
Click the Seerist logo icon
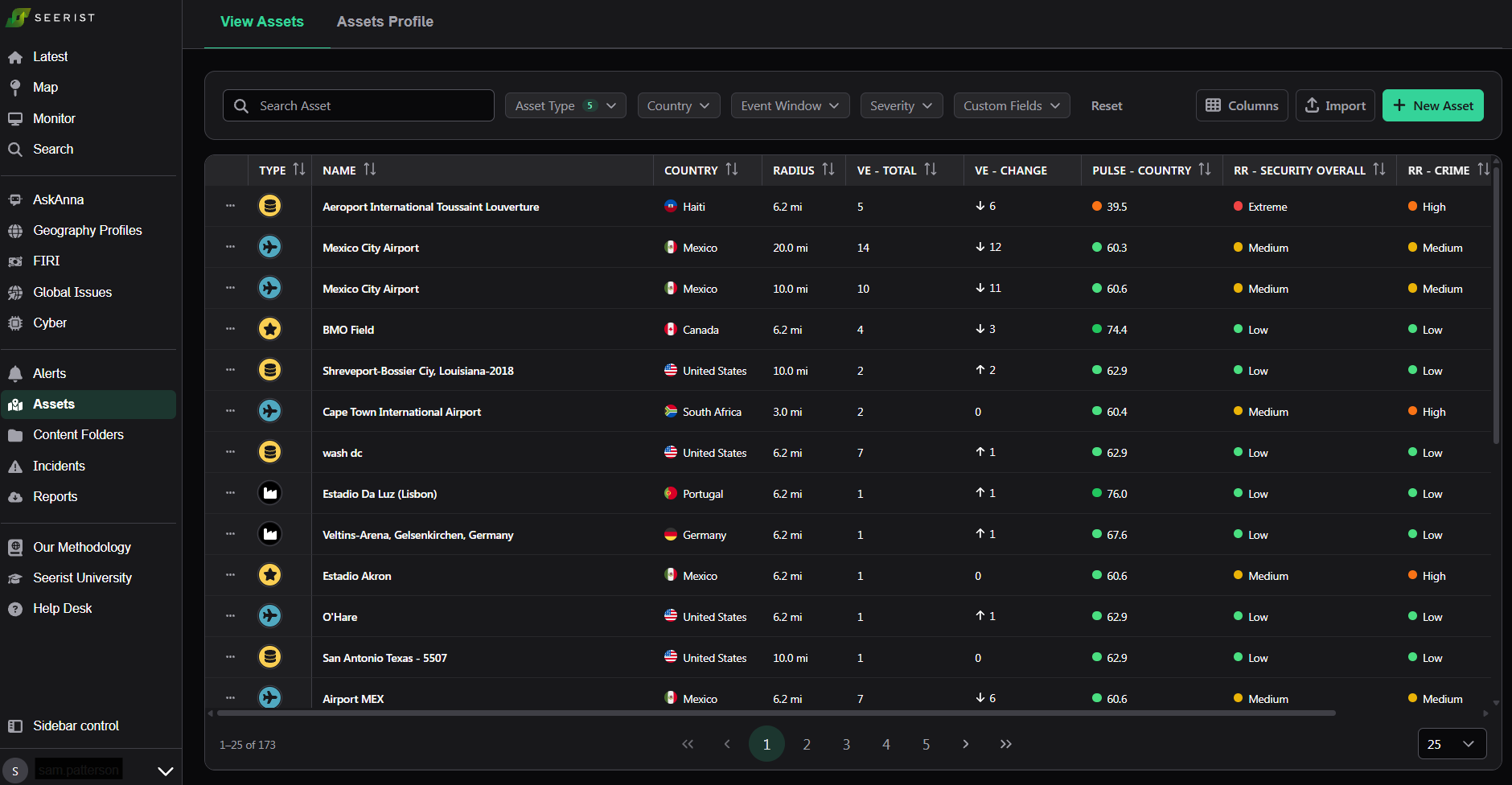coord(17,17)
